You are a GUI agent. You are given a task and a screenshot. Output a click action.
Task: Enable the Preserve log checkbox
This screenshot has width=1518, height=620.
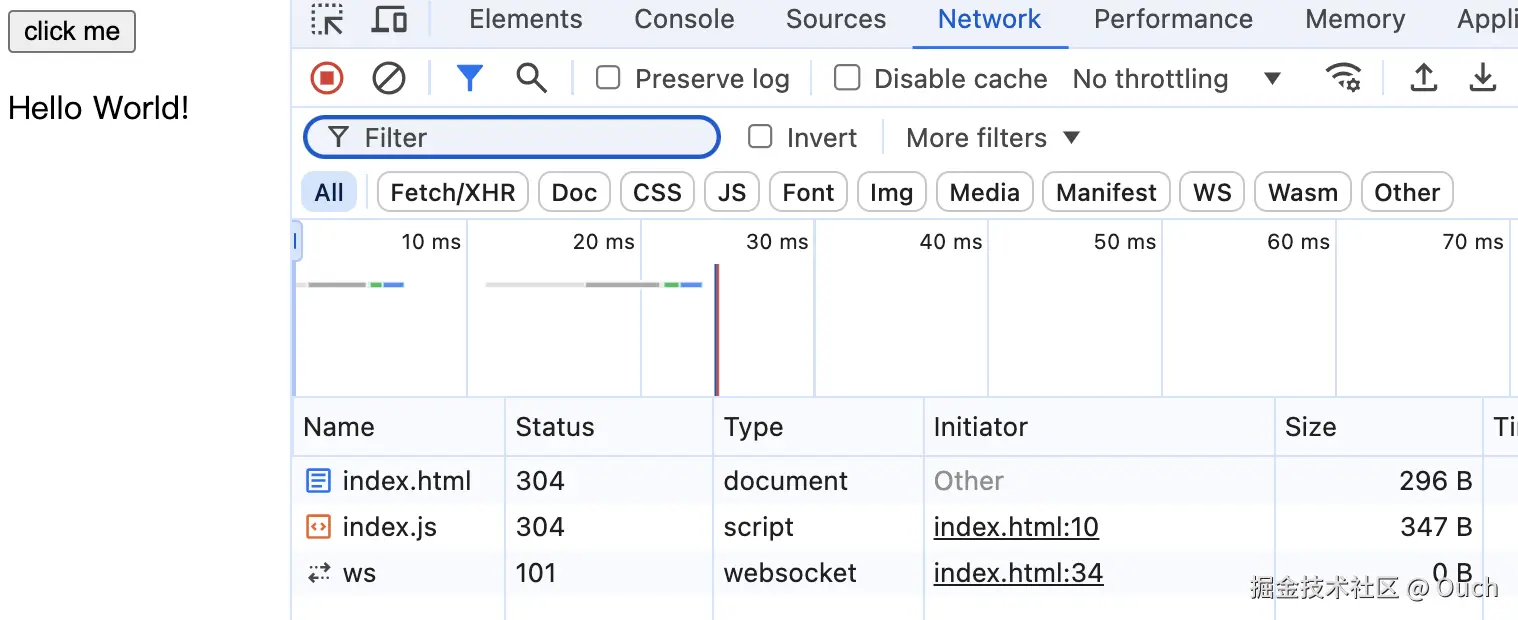[x=608, y=77]
